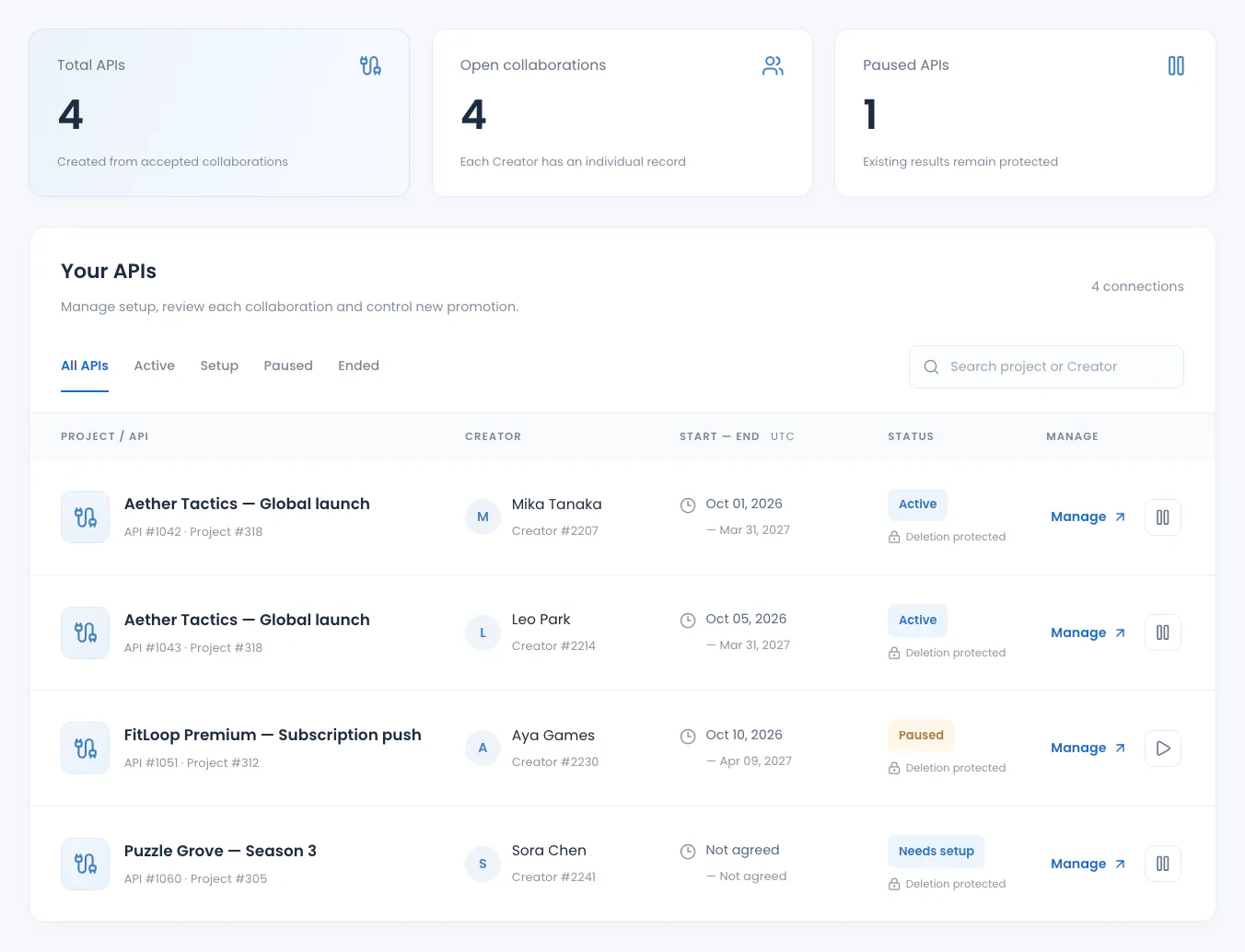Click Mika Tanaka's avatar
1245x952 pixels.
click(483, 517)
